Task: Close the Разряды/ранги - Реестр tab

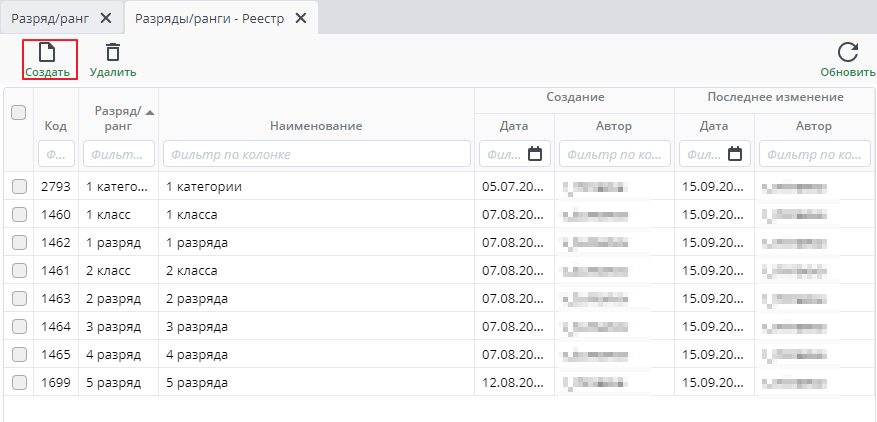Action: (x=300, y=18)
